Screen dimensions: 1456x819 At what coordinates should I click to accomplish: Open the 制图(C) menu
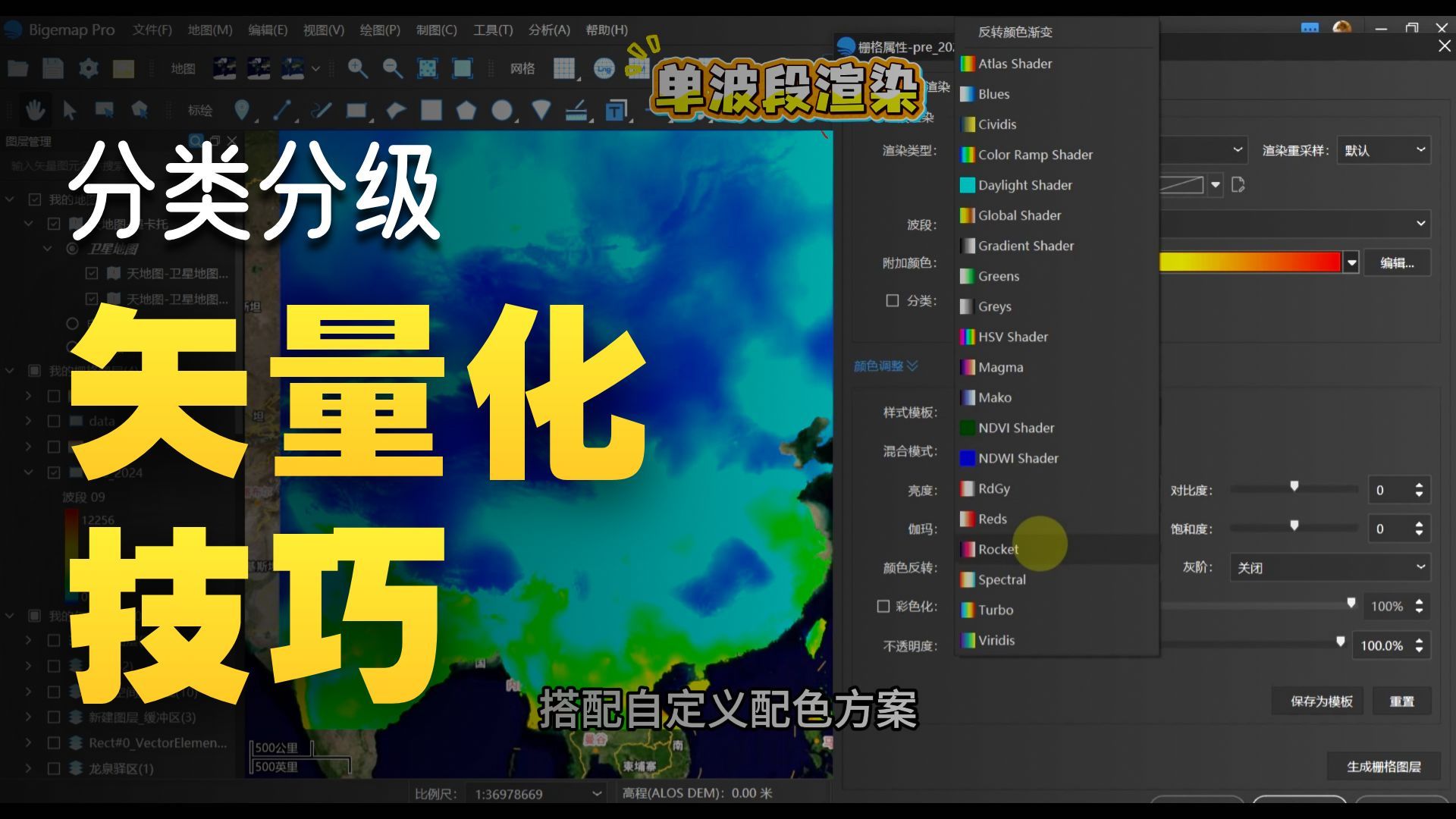tap(436, 30)
